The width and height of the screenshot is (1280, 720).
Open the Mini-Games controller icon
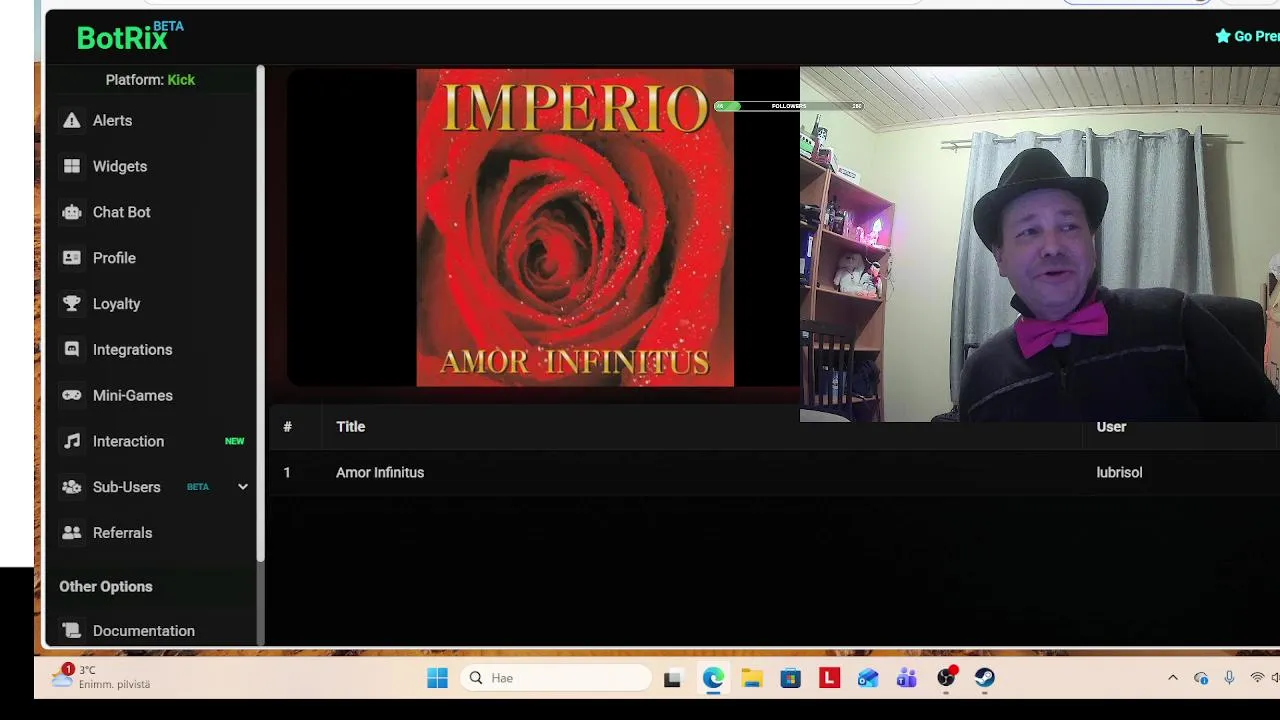[x=71, y=395]
